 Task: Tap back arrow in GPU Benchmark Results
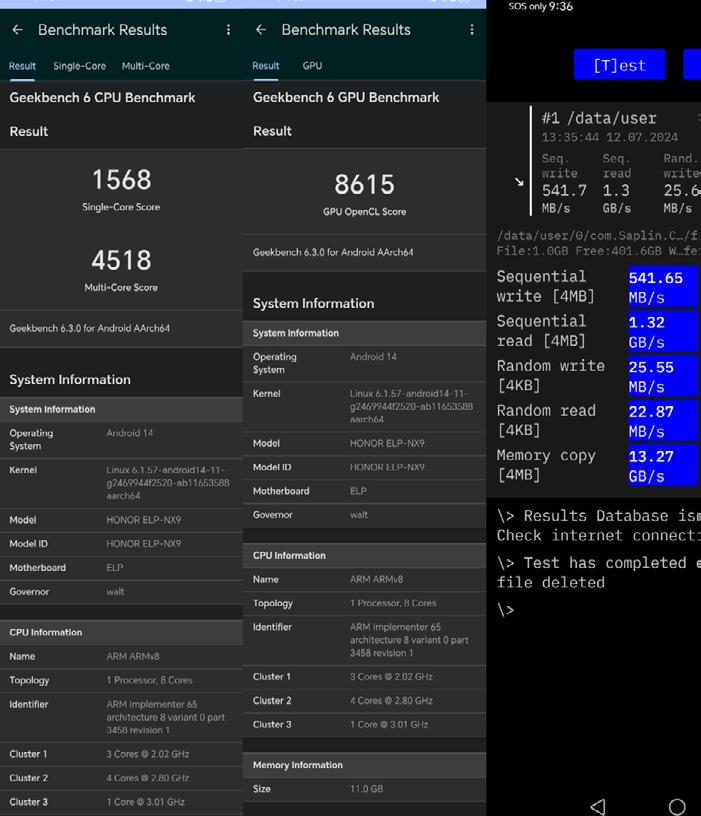pos(261,30)
